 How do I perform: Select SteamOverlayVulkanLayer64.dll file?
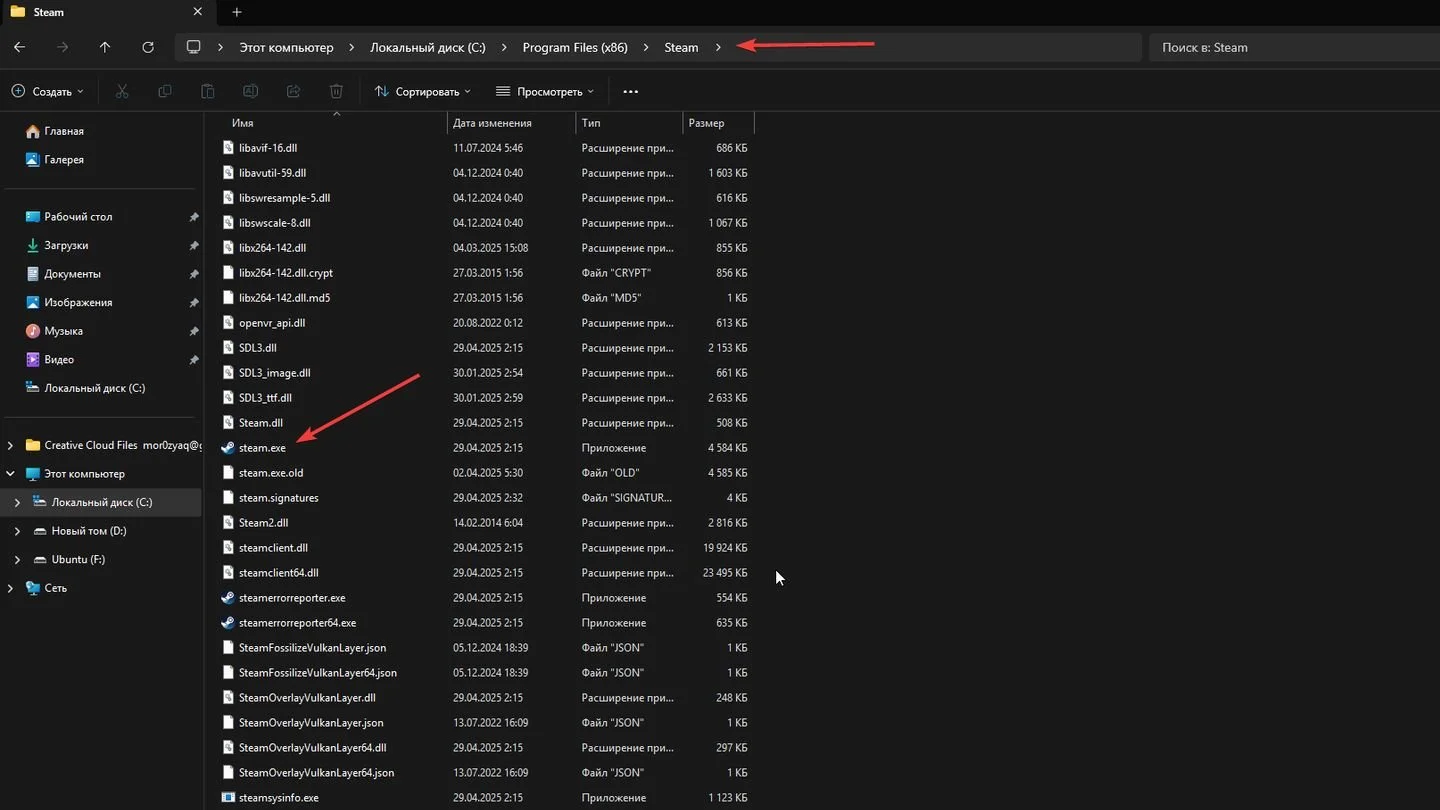point(312,748)
